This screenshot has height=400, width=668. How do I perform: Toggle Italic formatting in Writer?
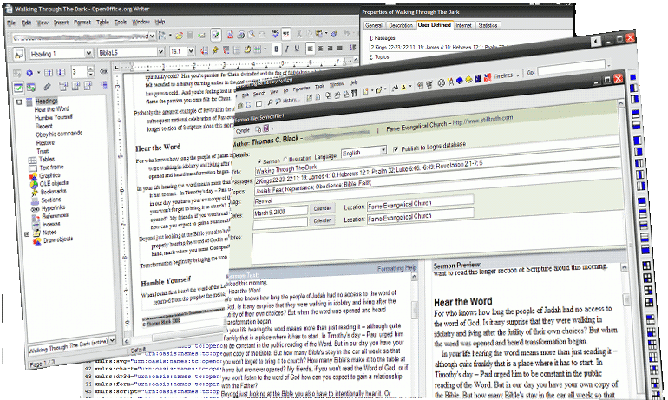click(x=287, y=49)
